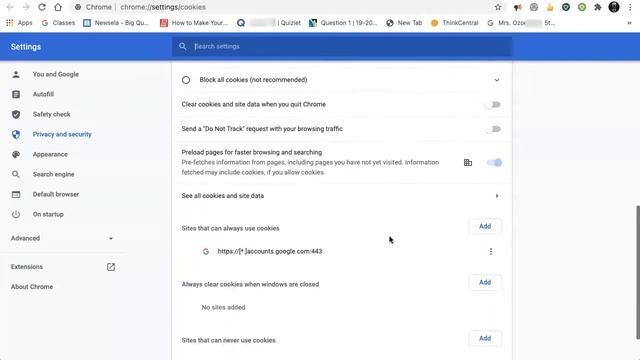The image size is (640, 360).
Task: Open the Extensions puzzle piece menu
Action: pyautogui.click(x=598, y=7)
